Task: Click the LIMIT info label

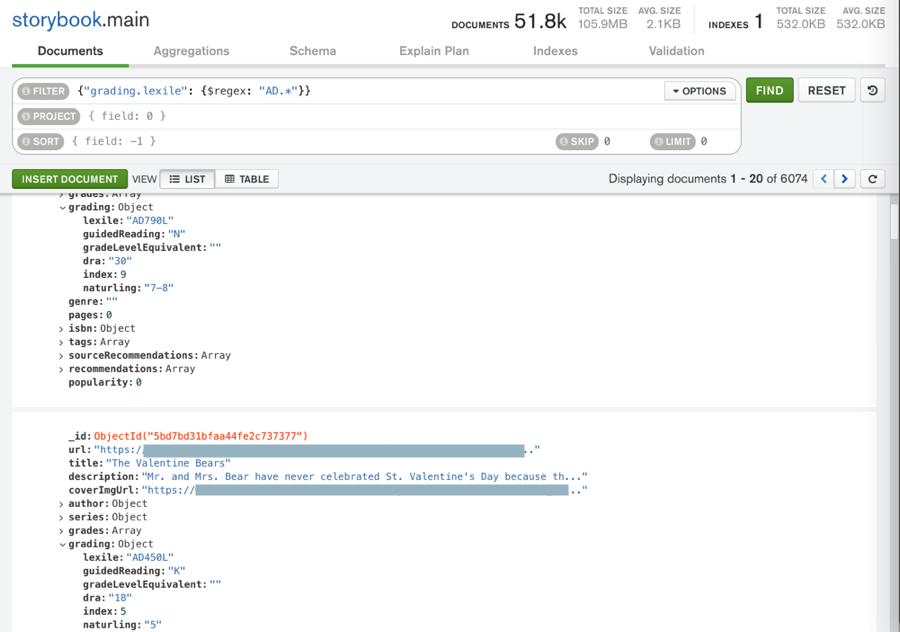Action: pyautogui.click(x=673, y=141)
